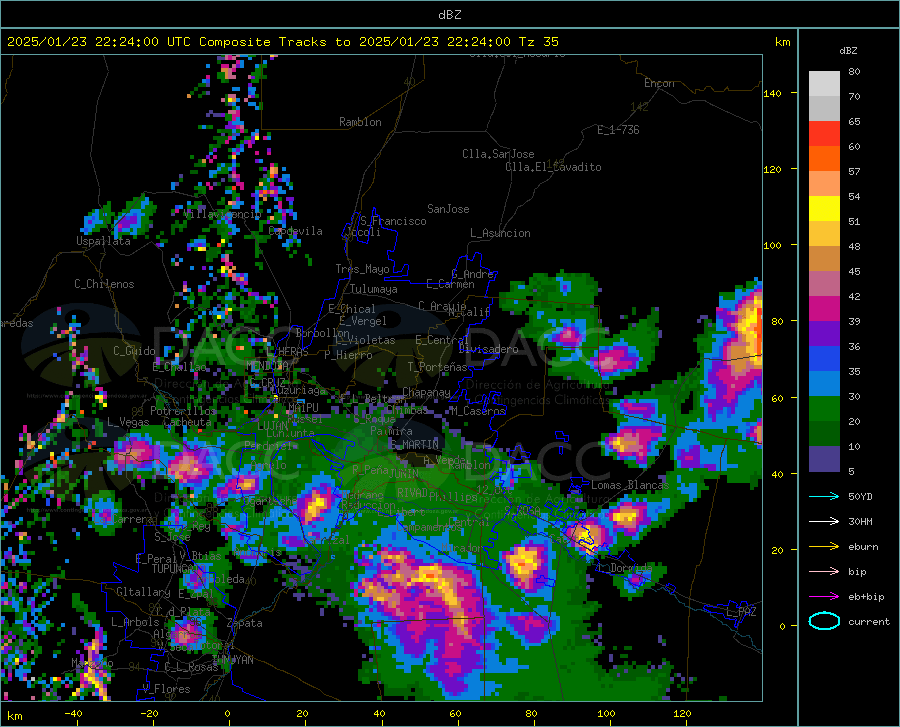Viewport: 900px width, 727px height.
Task: Pick the purple 36-39 dBZ swatch
Action: (x=824, y=334)
